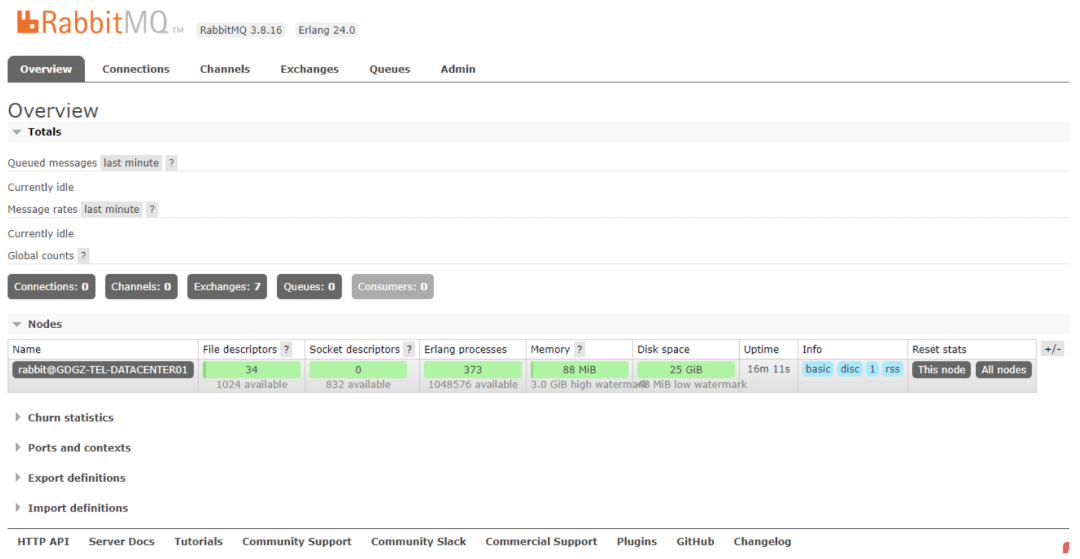This screenshot has height=559, width=1080.
Task: Open help for Socket descriptors column
Action: point(409,350)
